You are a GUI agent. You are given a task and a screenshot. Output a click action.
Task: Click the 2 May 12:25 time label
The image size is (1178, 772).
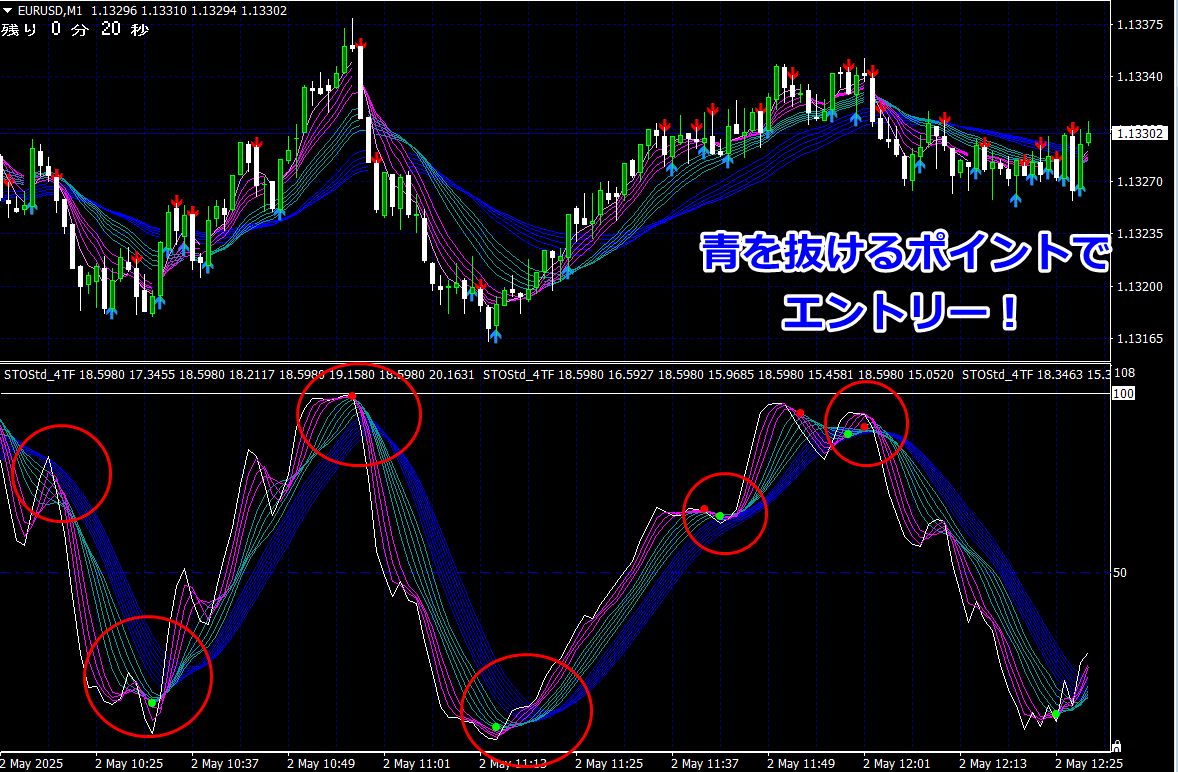(1089, 763)
